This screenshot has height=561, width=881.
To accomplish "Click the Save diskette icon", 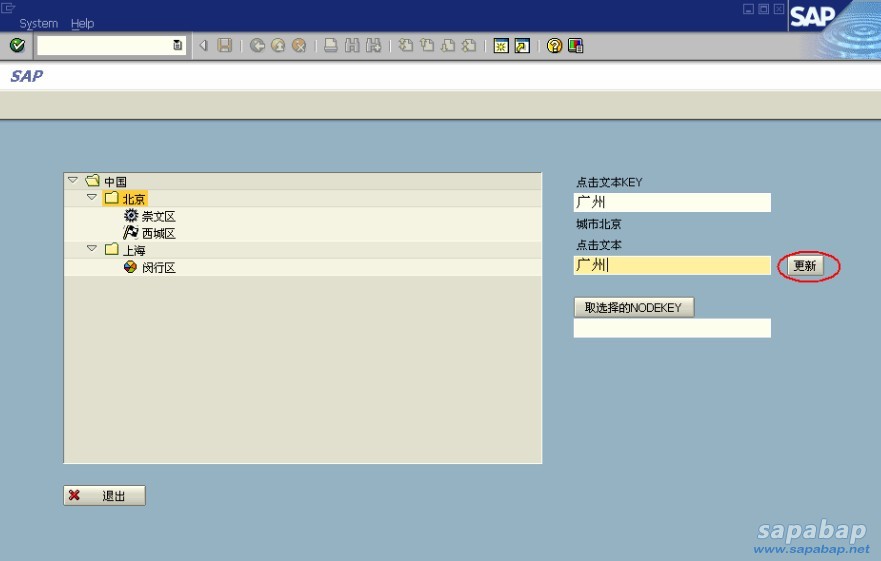I will (225, 46).
